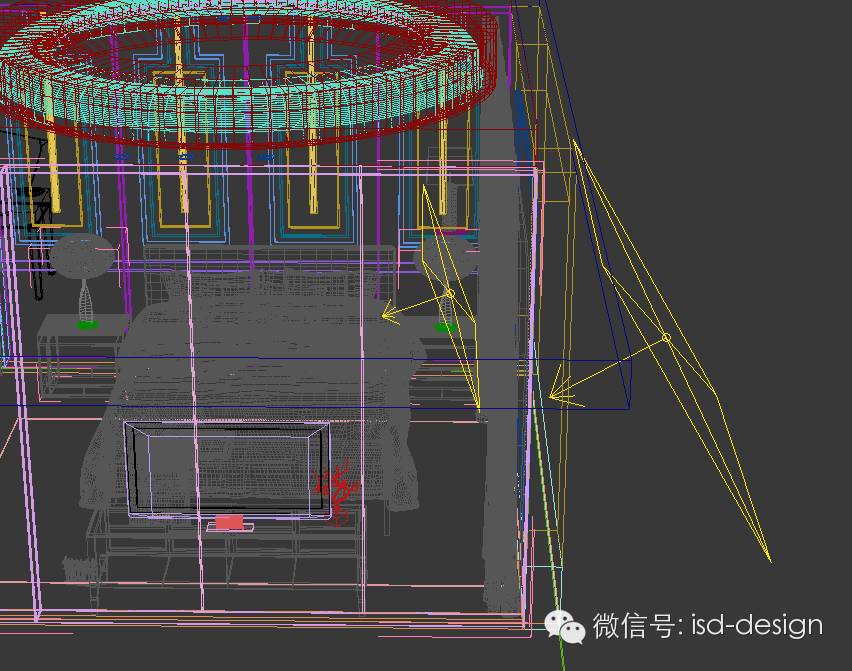
Task: Select the green lamp base on right nightstand
Action: (446, 327)
